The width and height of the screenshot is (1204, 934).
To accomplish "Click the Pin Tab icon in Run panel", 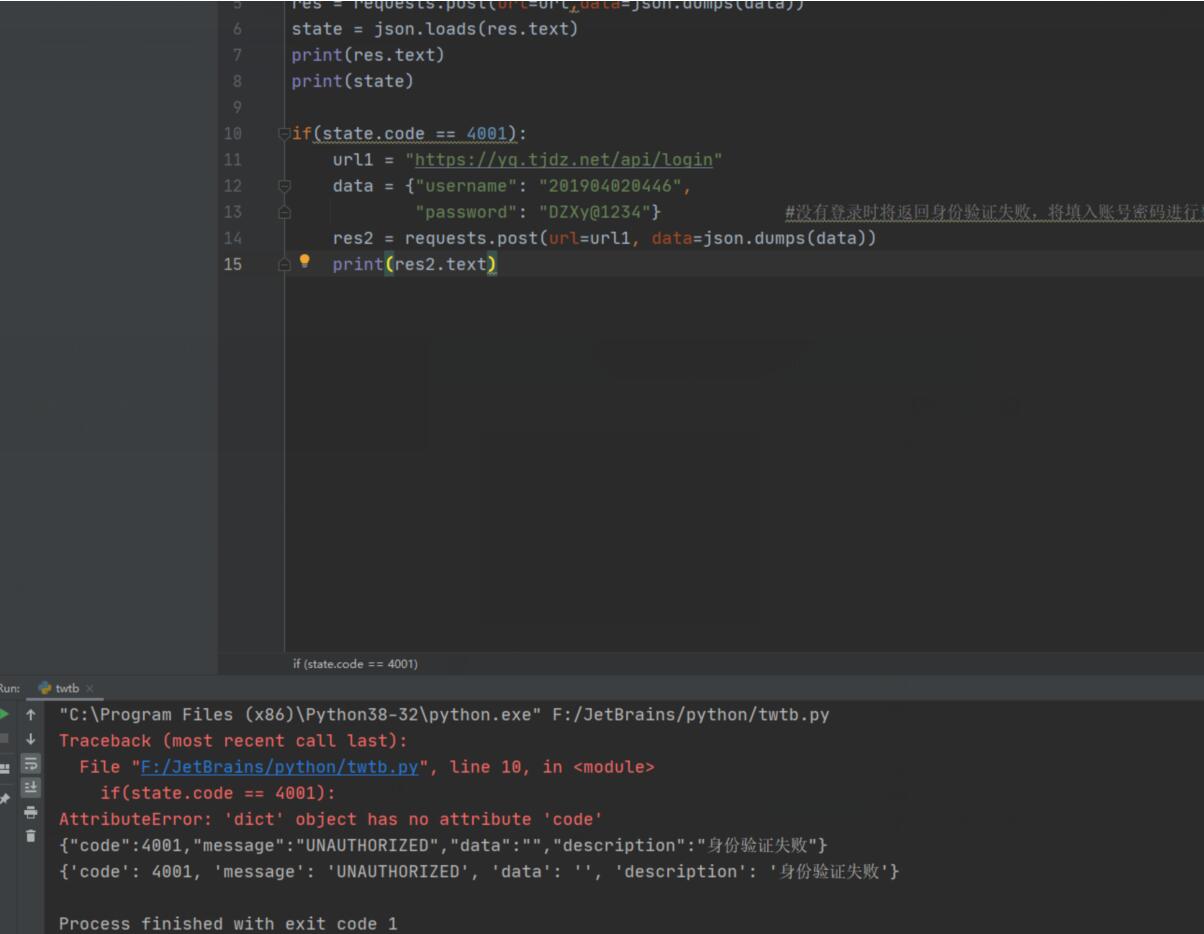I will [4, 798].
